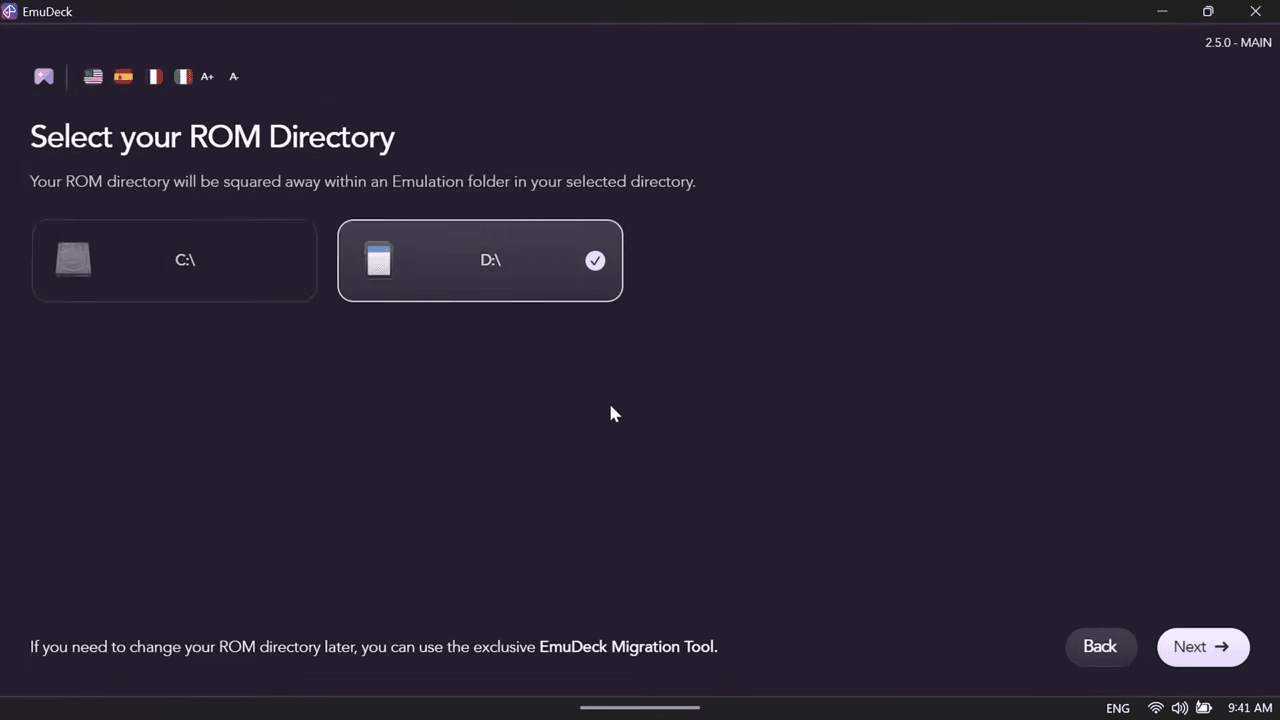Open the language switcher via ENG indicator

coord(1117,708)
